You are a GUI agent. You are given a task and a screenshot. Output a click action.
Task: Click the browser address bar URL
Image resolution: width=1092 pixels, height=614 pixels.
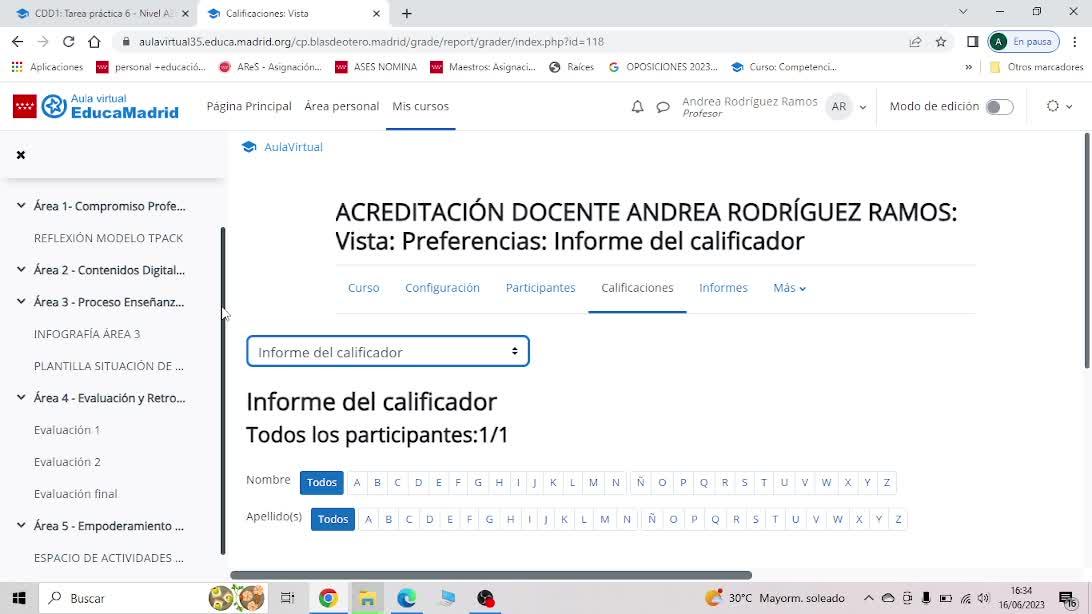[371, 42]
